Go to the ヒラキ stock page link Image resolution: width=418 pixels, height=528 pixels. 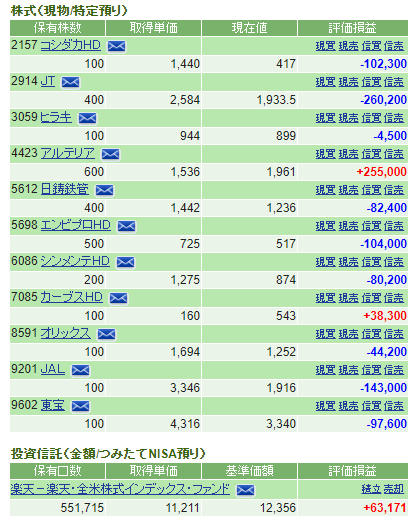click(56, 117)
